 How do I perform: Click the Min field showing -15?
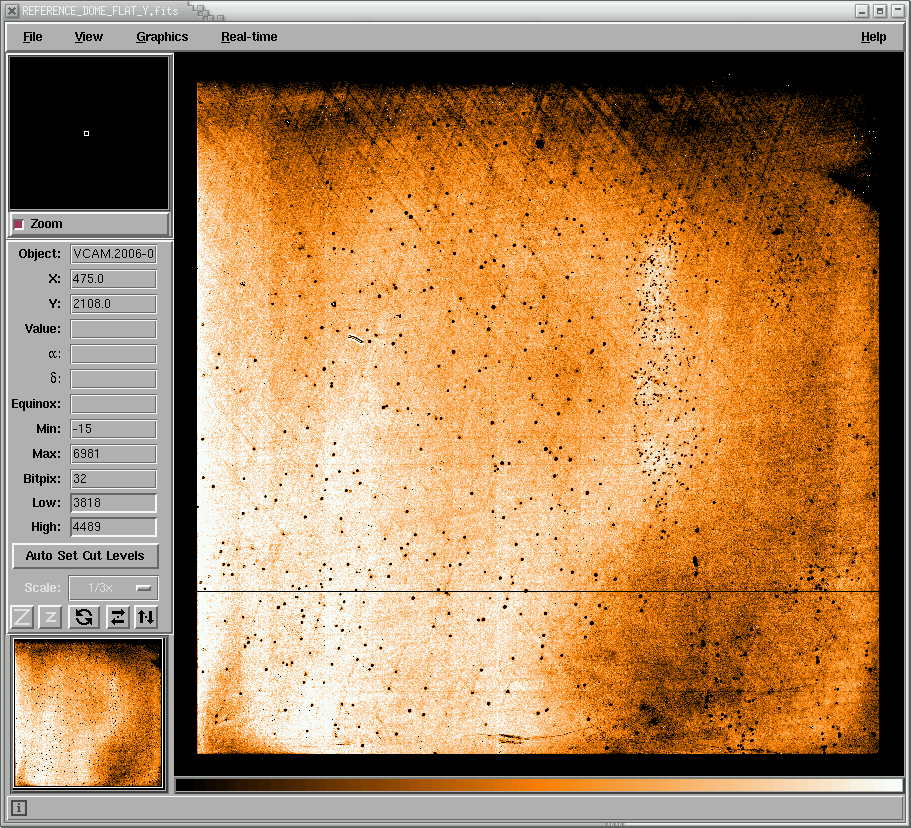tap(113, 429)
